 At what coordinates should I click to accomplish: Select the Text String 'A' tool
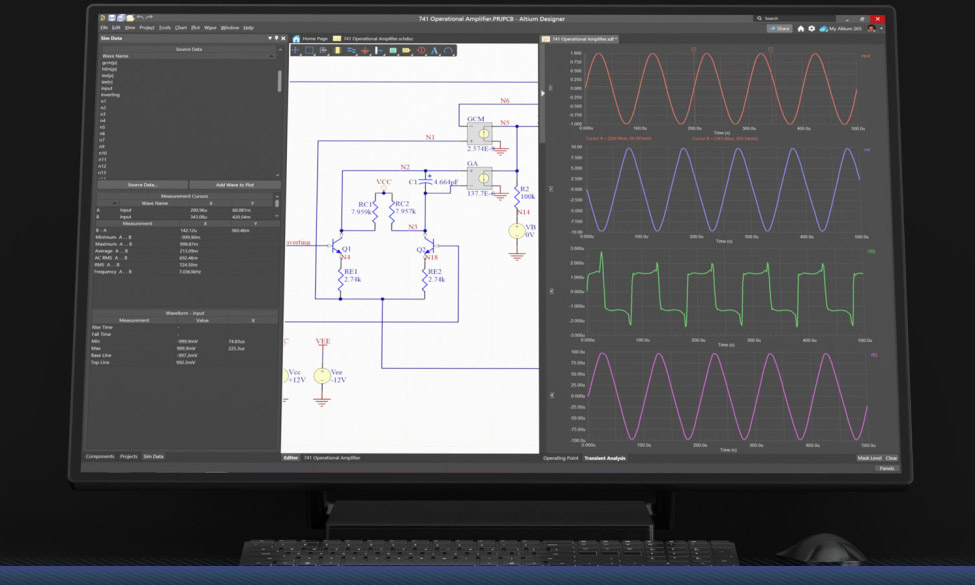(435, 50)
